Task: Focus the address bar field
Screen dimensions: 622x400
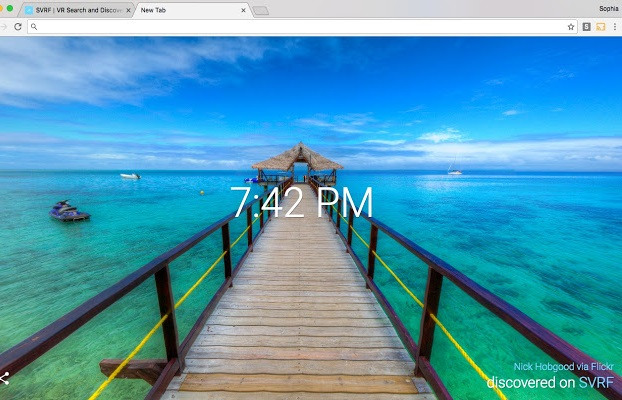Action: [301, 27]
